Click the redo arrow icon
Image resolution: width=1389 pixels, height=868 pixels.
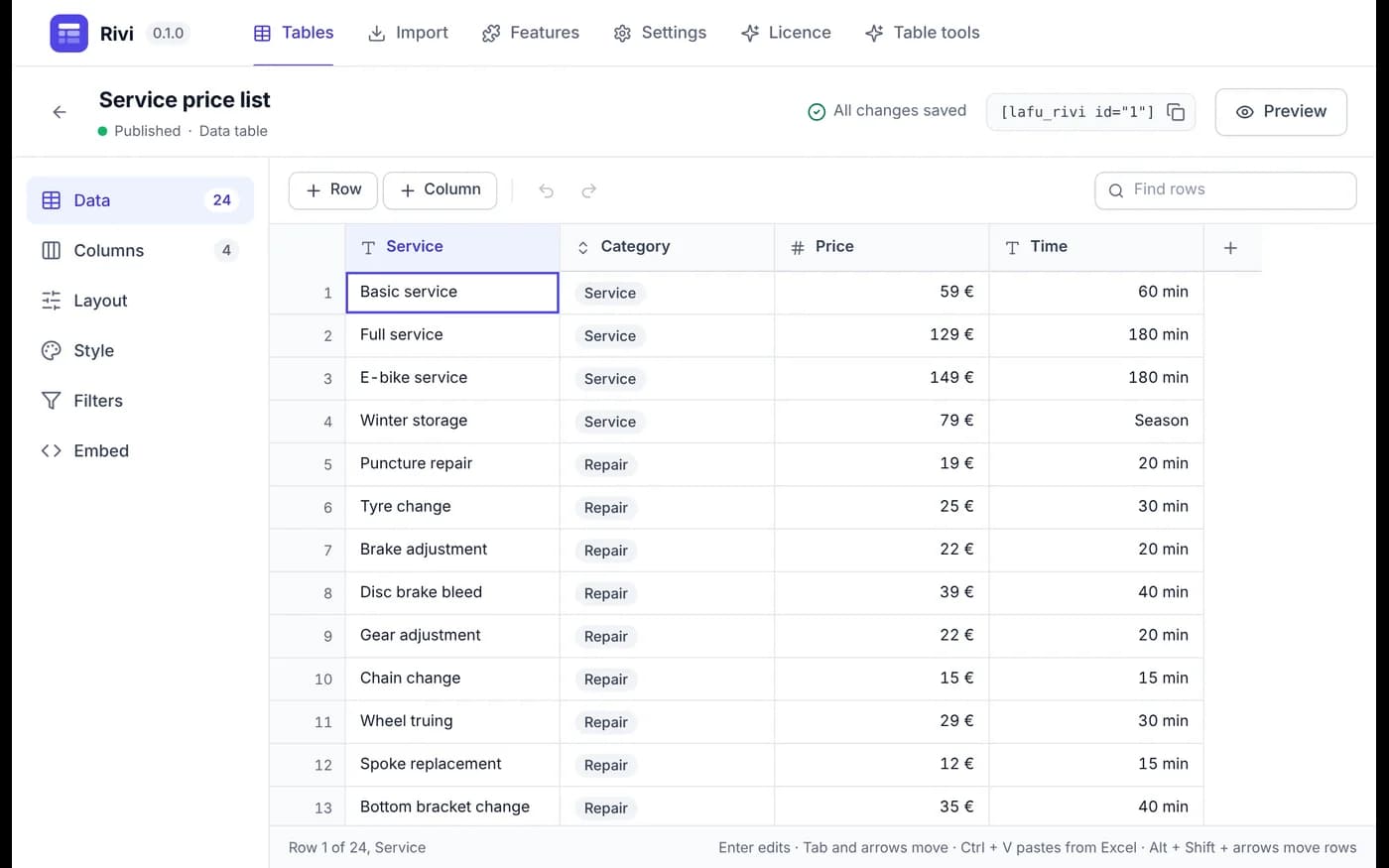point(589,190)
